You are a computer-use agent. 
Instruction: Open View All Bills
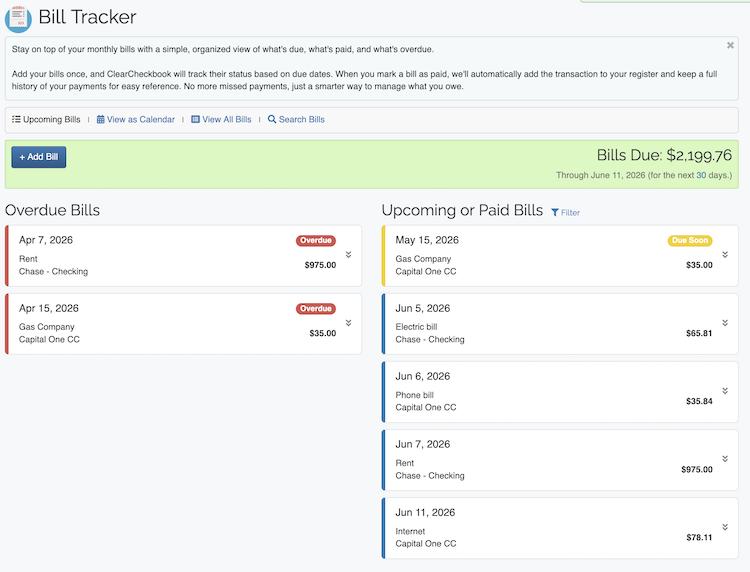click(x=221, y=120)
